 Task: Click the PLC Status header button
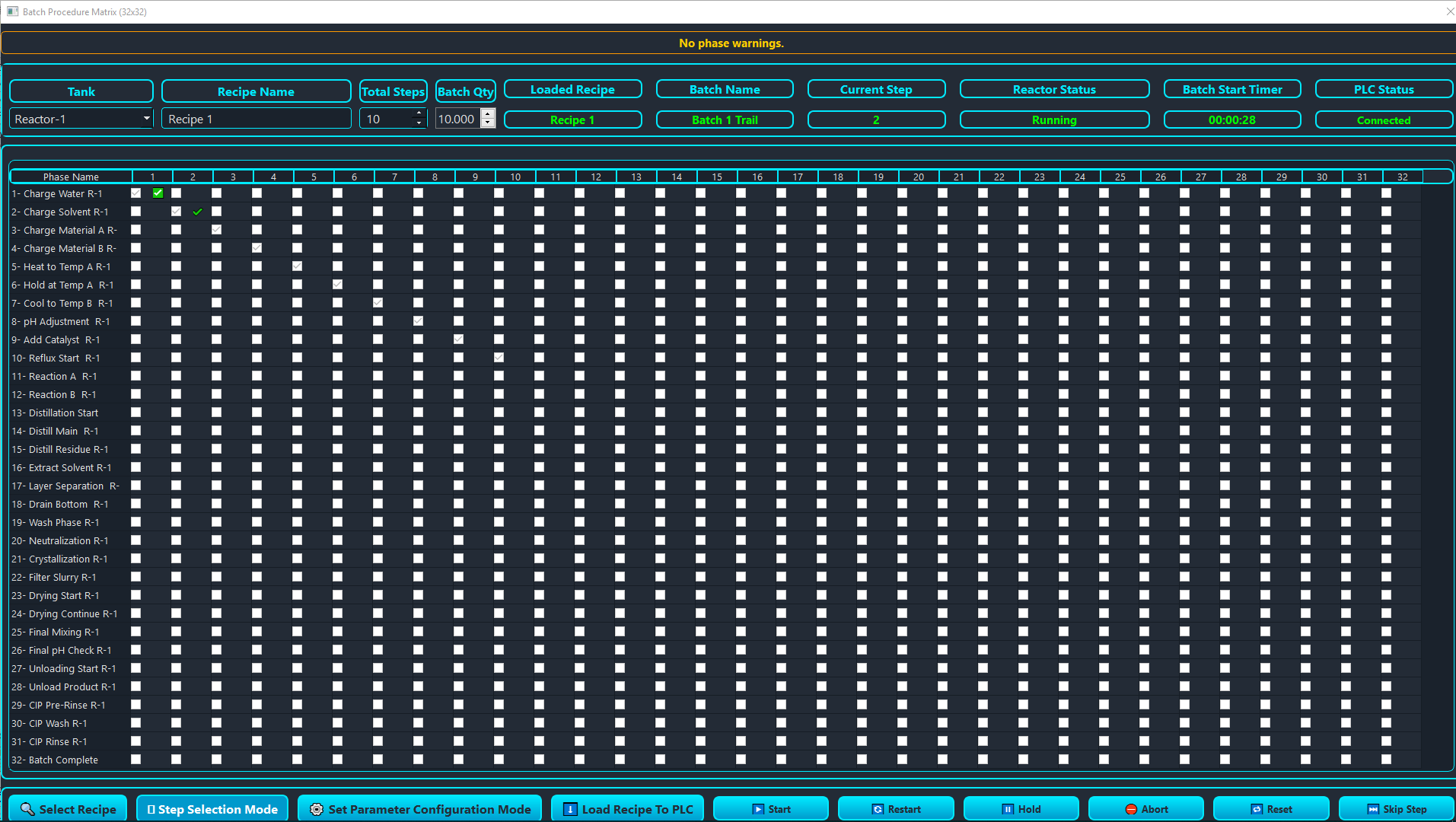coord(1383,90)
